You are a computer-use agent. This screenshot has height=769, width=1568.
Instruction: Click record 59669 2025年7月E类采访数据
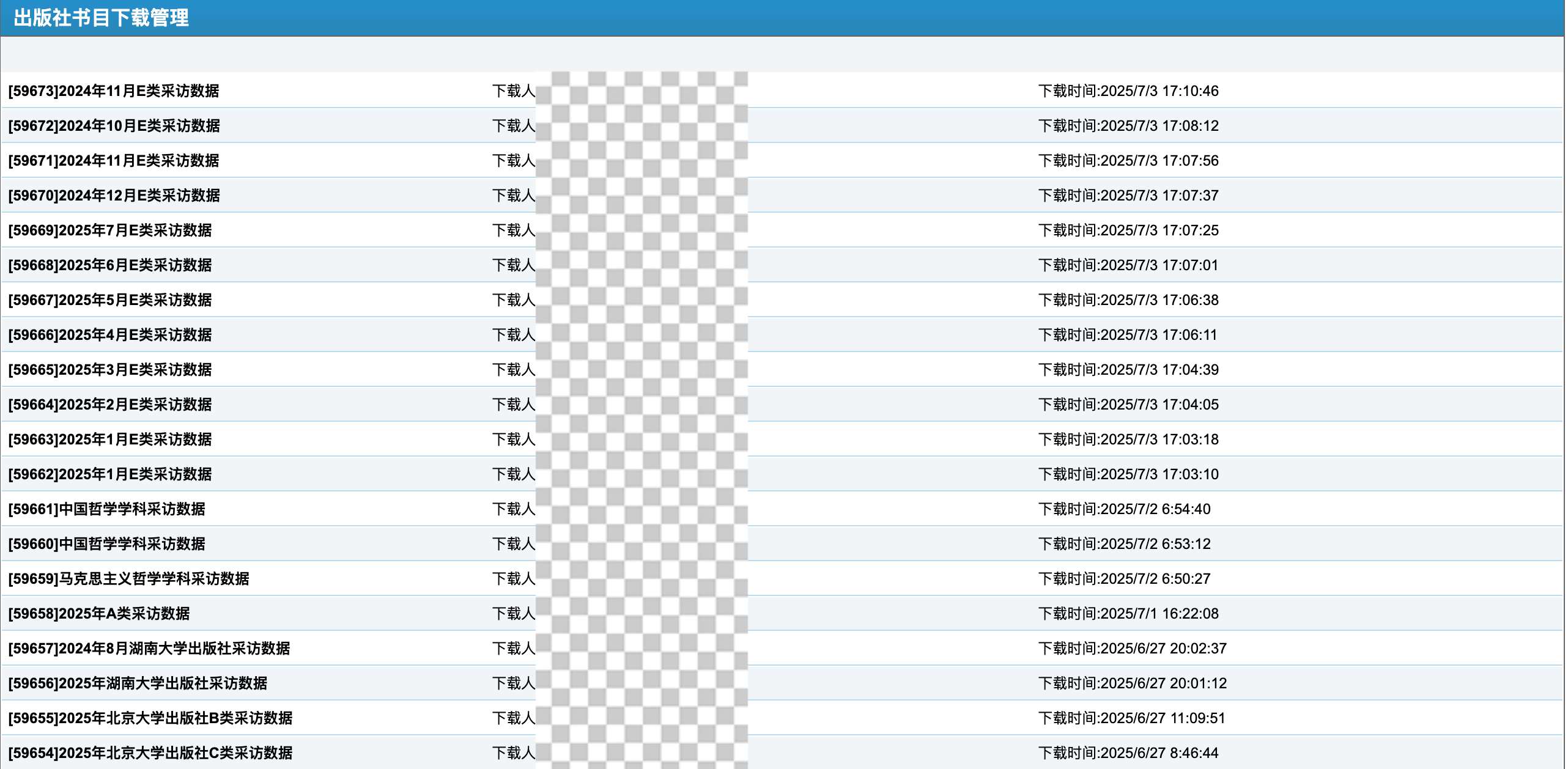110,230
